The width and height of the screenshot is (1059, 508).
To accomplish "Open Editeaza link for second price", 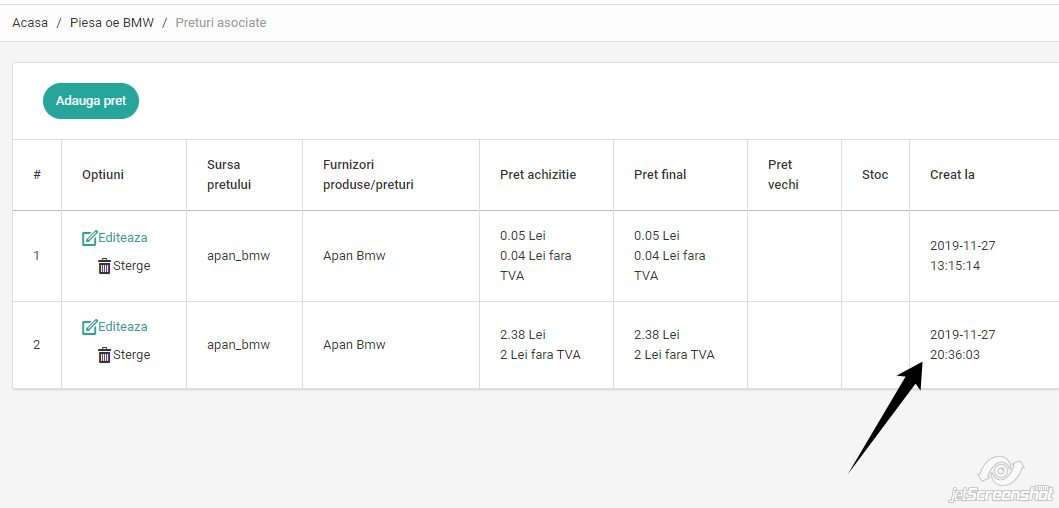I will pyautogui.click(x=122, y=327).
